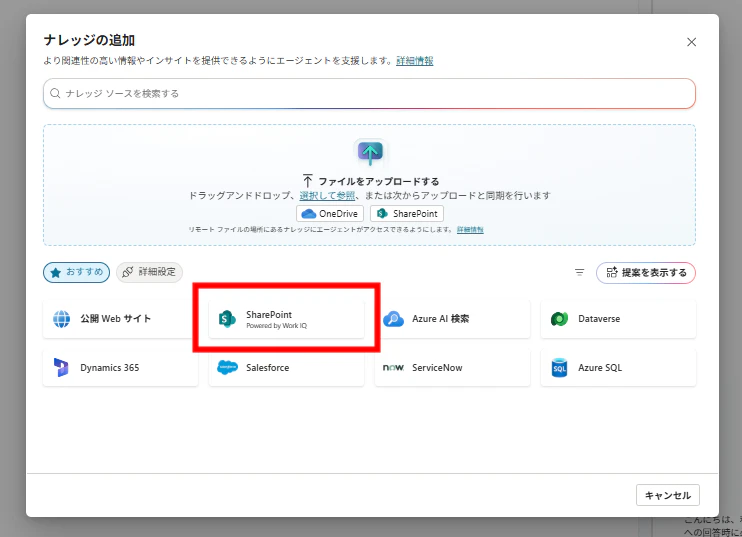
Task: Click the ファイルをアップロードする heading text
Action: (x=379, y=181)
